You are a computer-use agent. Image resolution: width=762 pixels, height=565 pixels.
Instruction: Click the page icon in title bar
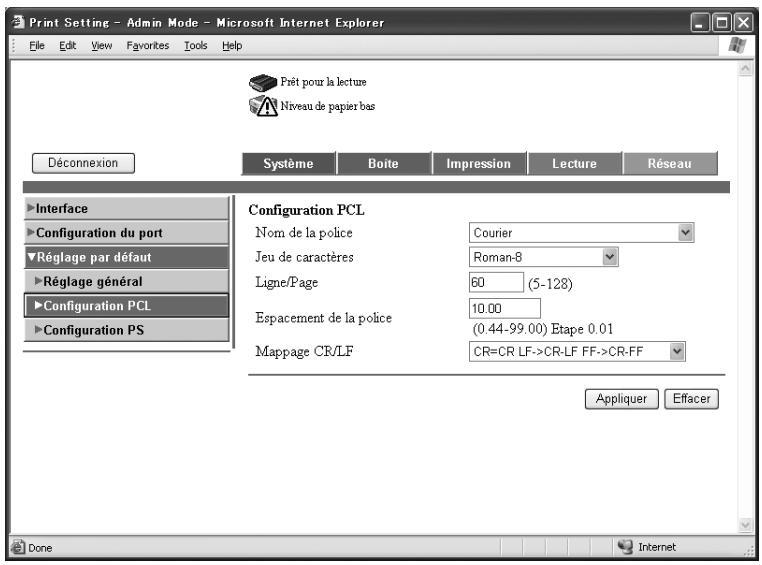tap(18, 22)
